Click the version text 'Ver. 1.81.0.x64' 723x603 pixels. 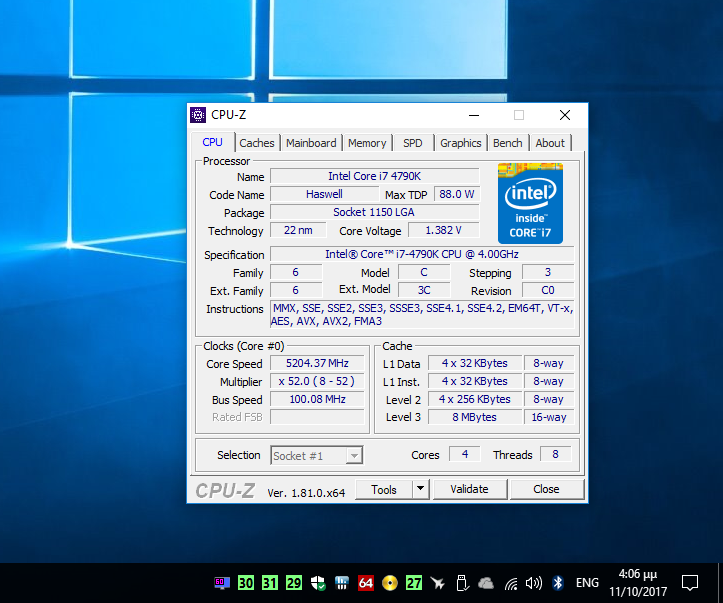click(306, 493)
